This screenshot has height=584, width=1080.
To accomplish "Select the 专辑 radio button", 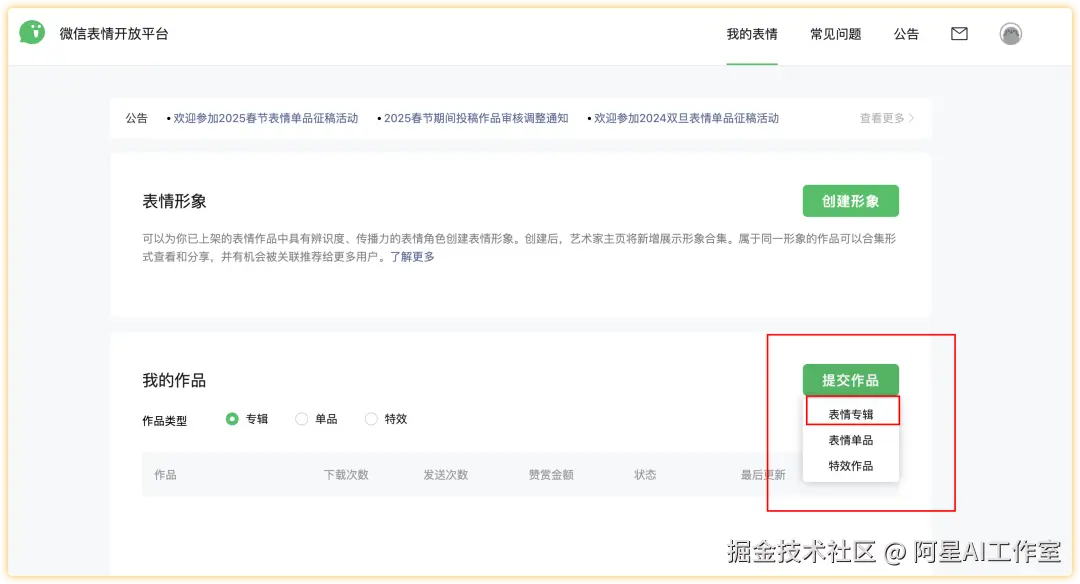I will point(231,419).
